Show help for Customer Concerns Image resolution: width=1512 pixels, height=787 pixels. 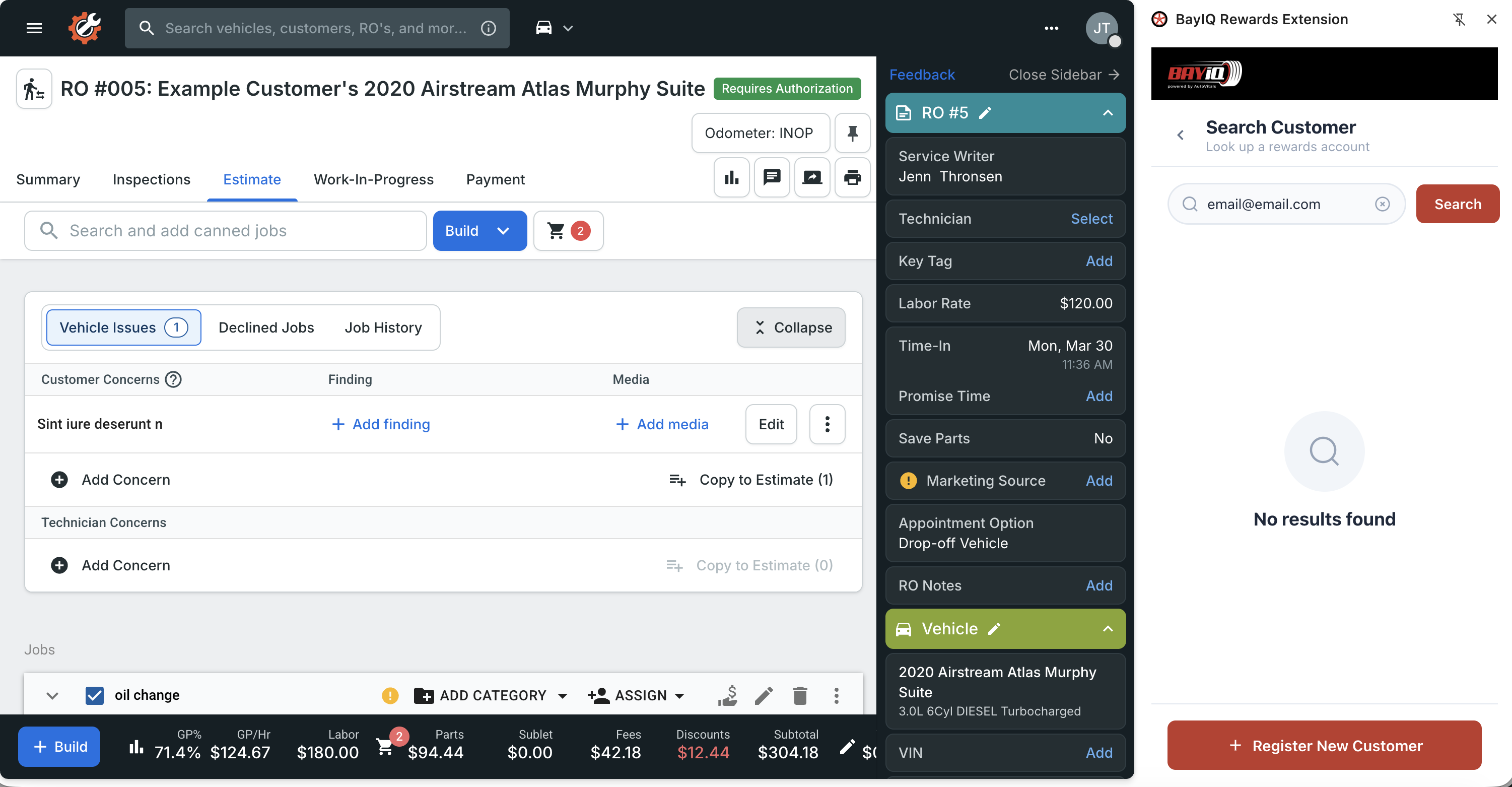[x=173, y=379]
